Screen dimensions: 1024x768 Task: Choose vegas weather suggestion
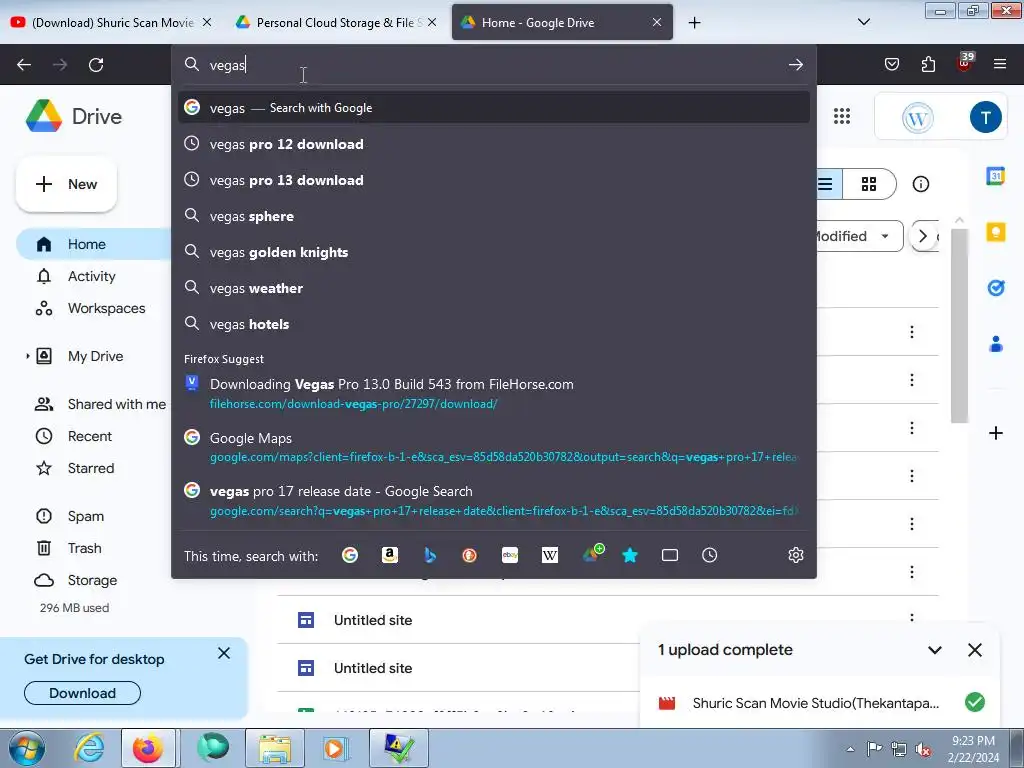493,288
